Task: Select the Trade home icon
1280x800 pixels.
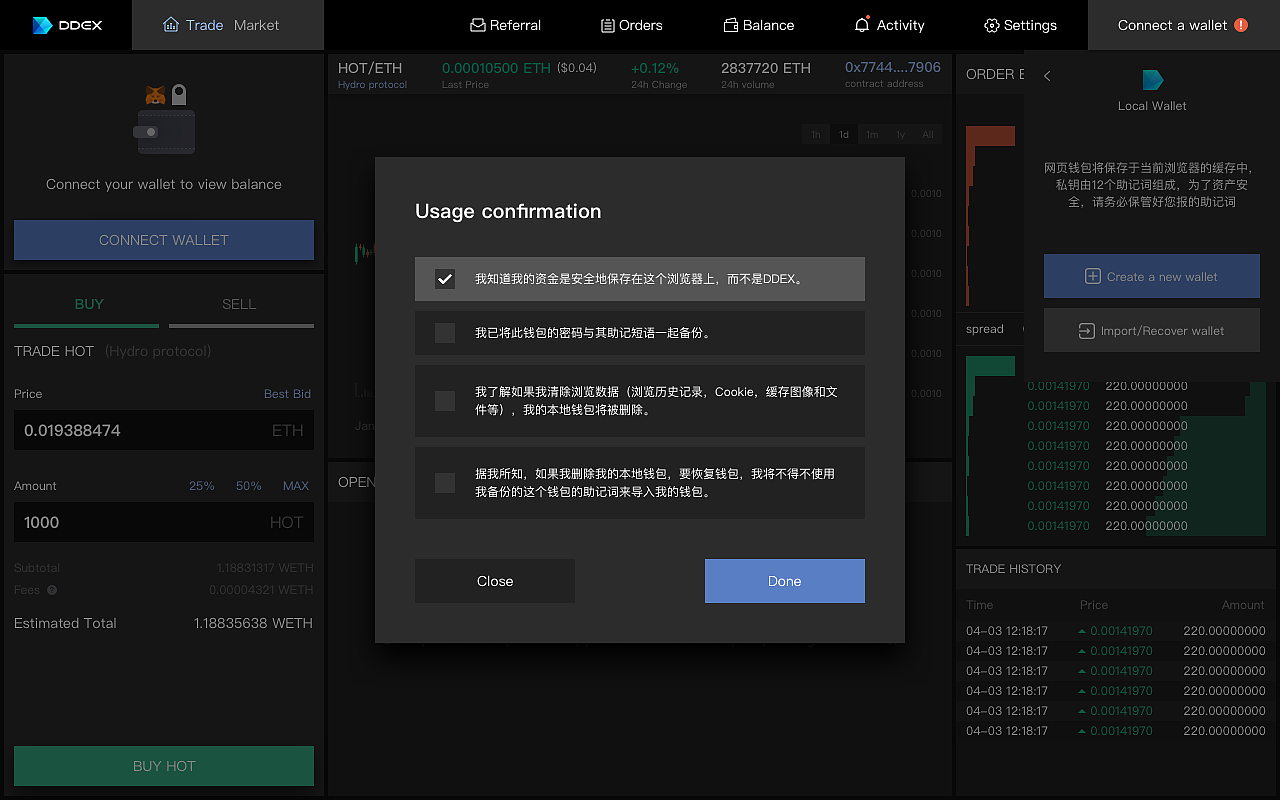Action: 170,24
